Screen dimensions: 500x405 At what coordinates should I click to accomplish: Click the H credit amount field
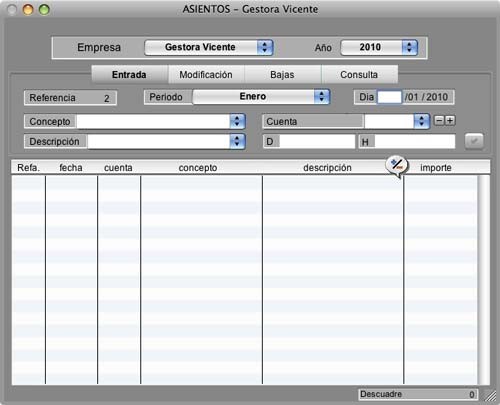415,142
